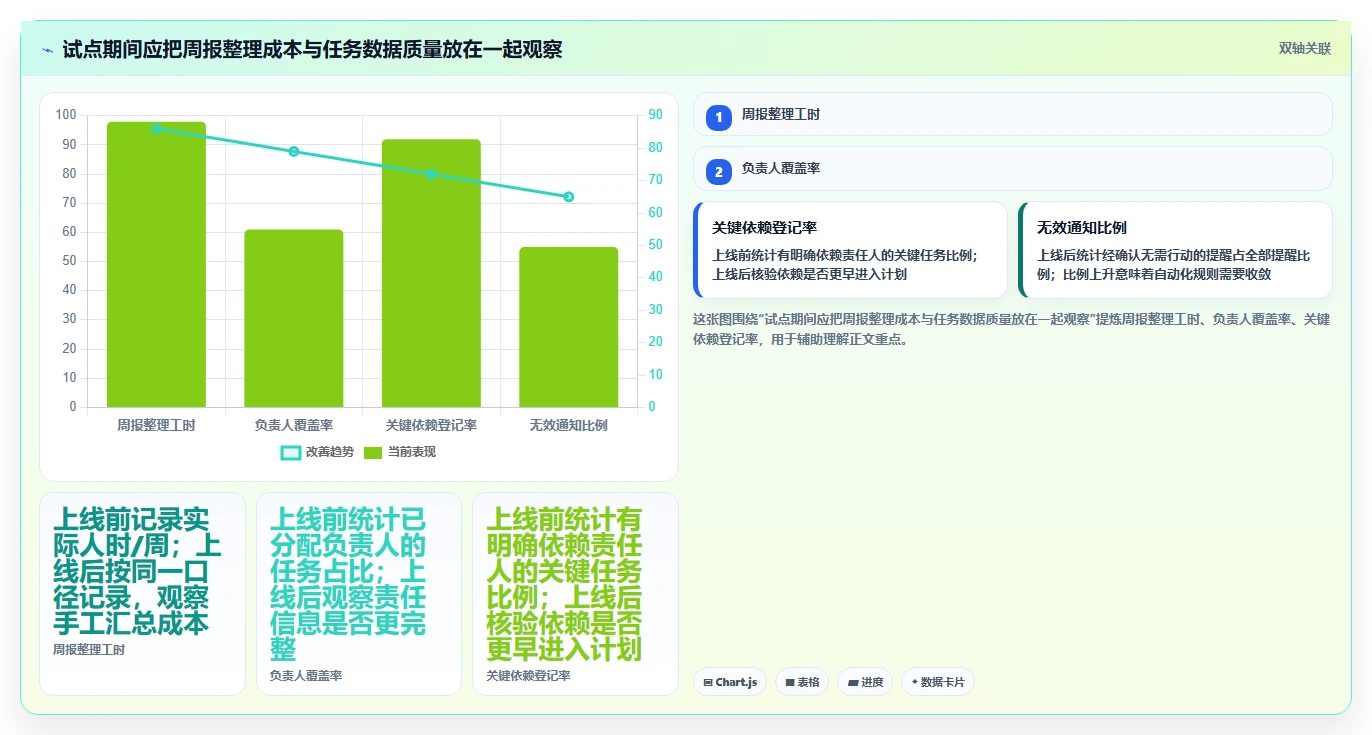Toggle the 当前表现 legend swatch
Screen dimensions: 1372x735
click(x=373, y=452)
